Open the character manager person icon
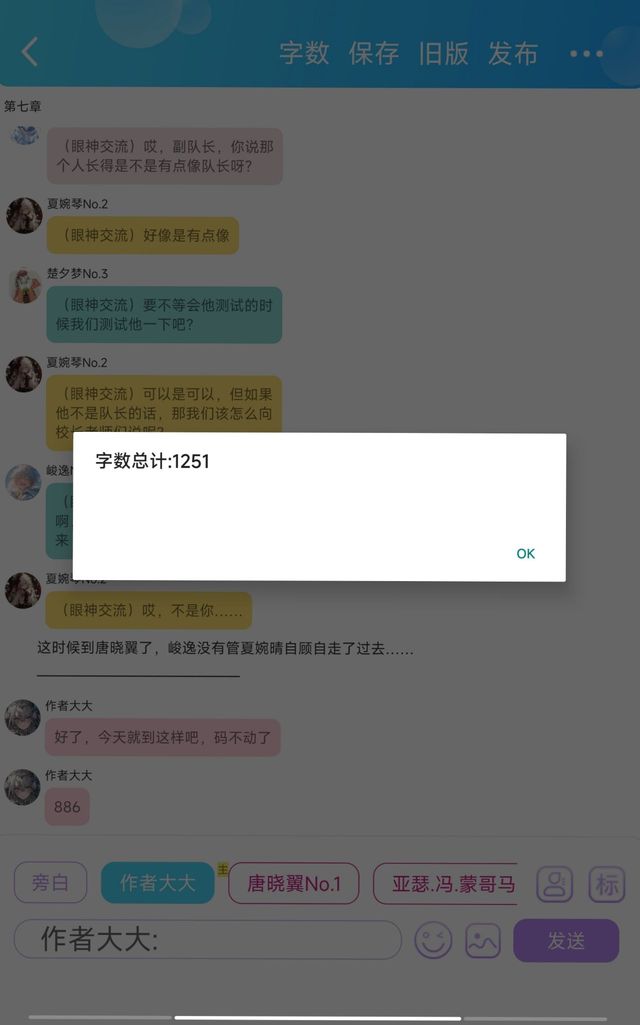 554,884
